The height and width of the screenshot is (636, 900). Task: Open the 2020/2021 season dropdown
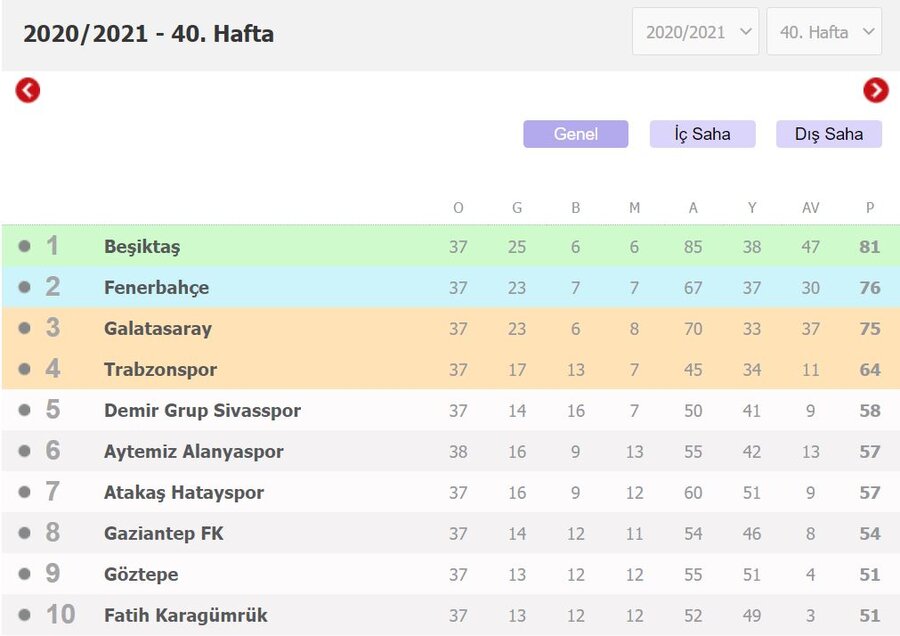(696, 32)
